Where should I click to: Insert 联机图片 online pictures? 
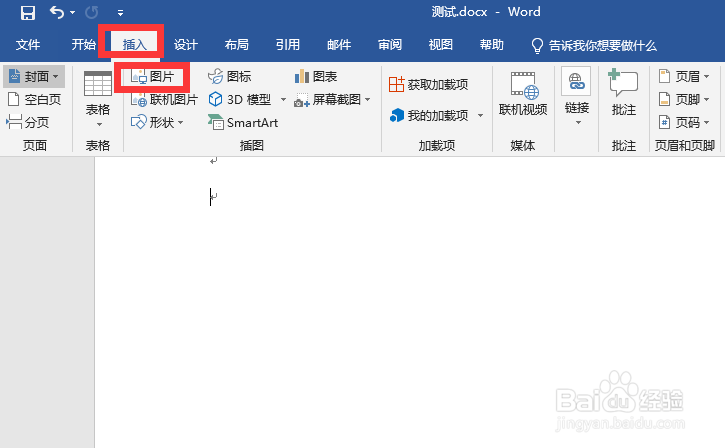164,99
